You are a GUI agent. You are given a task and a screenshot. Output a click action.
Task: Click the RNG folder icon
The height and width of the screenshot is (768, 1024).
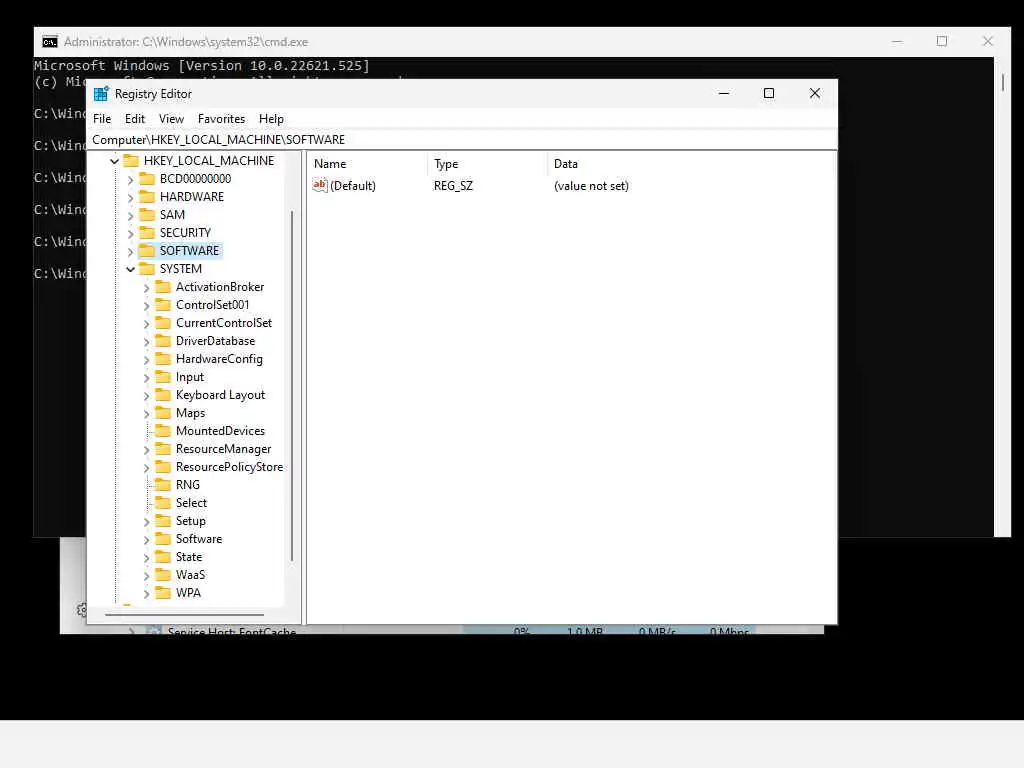tap(163, 485)
